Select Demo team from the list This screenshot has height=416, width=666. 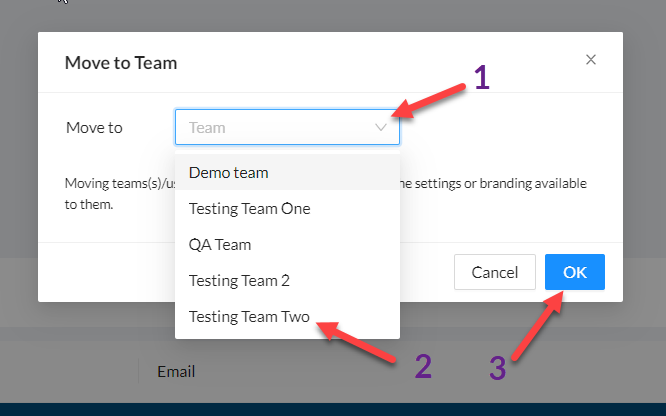287,173
